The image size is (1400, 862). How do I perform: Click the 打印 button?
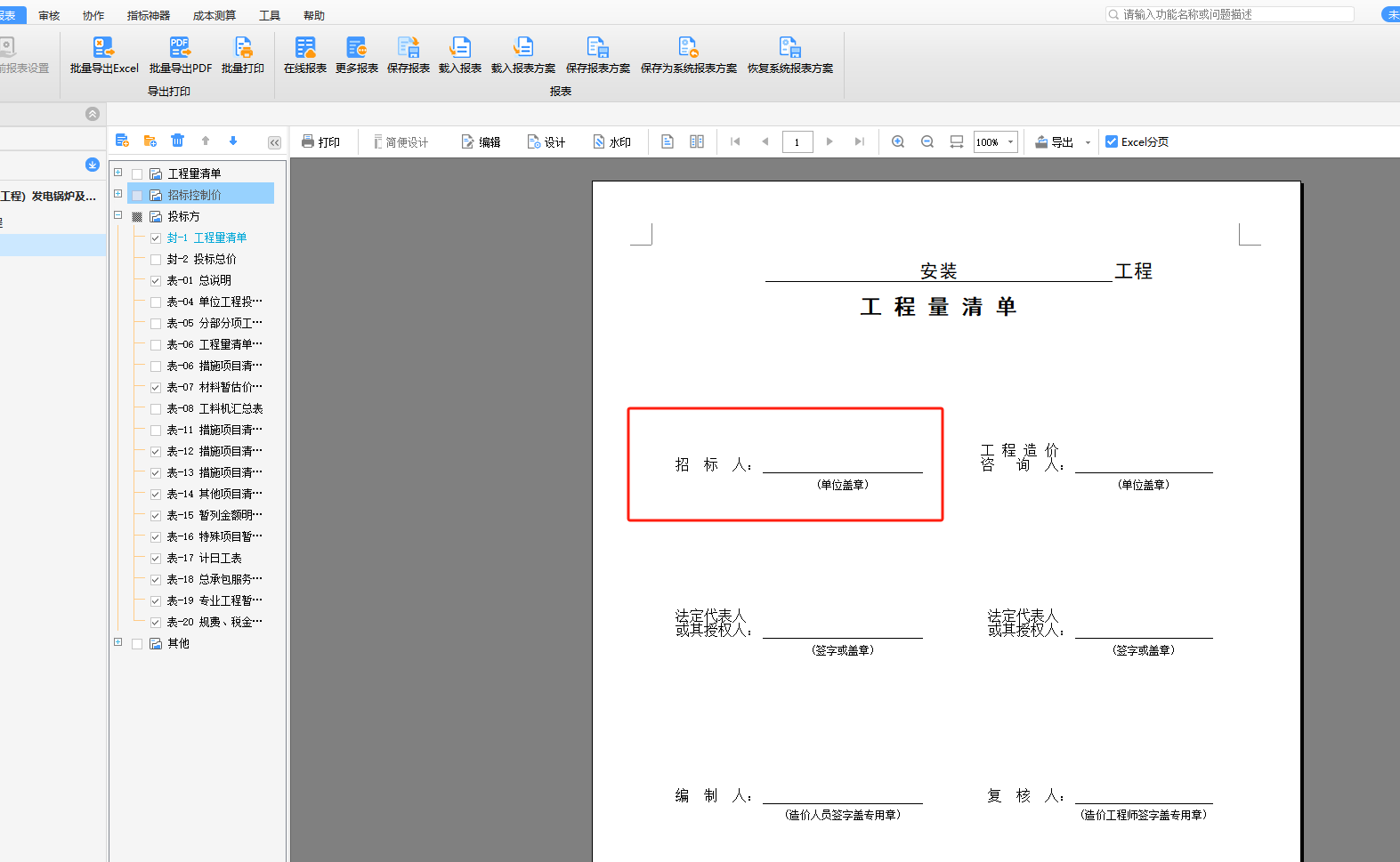(x=320, y=141)
